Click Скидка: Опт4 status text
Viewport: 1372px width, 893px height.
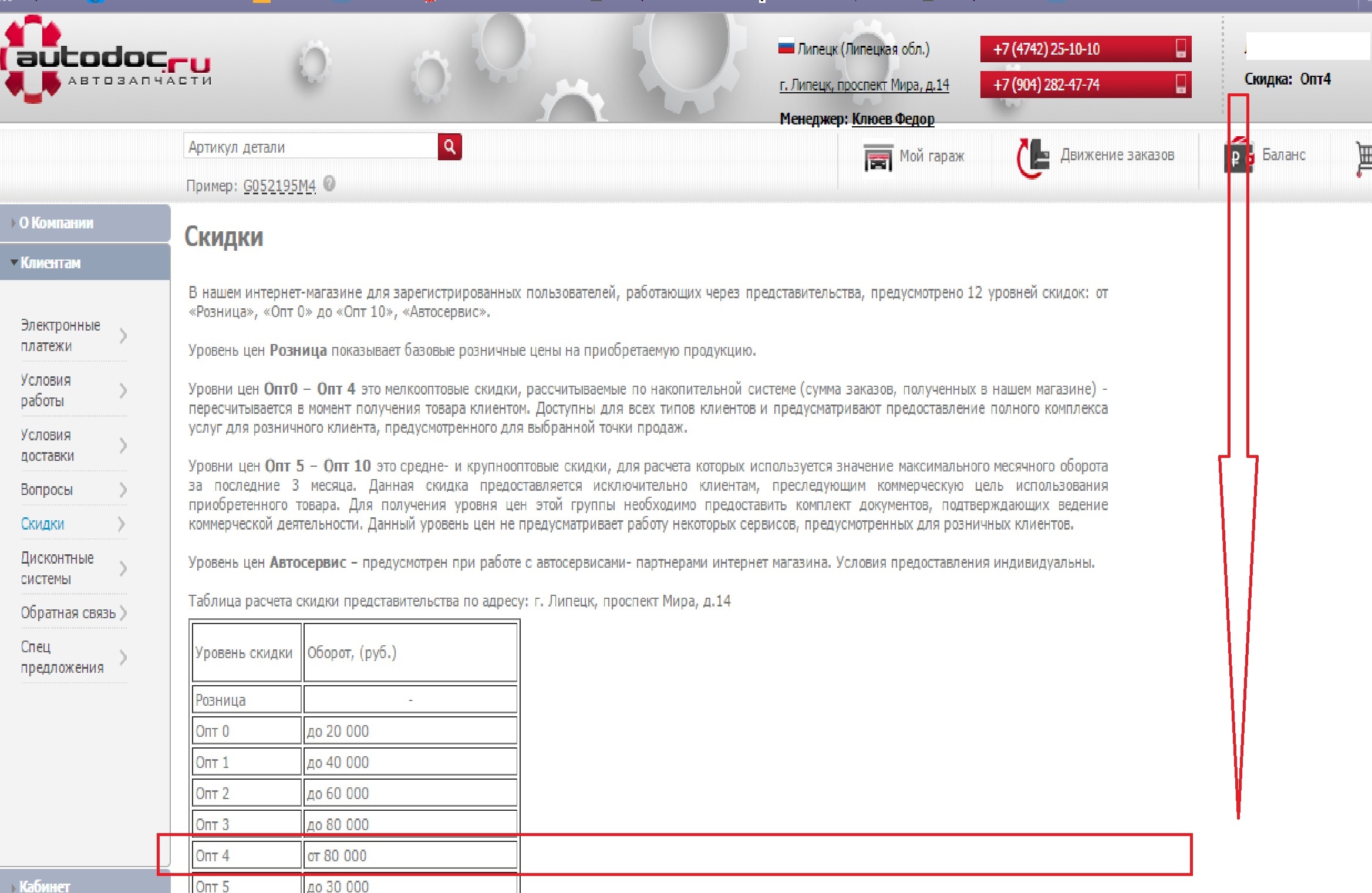click(1287, 79)
